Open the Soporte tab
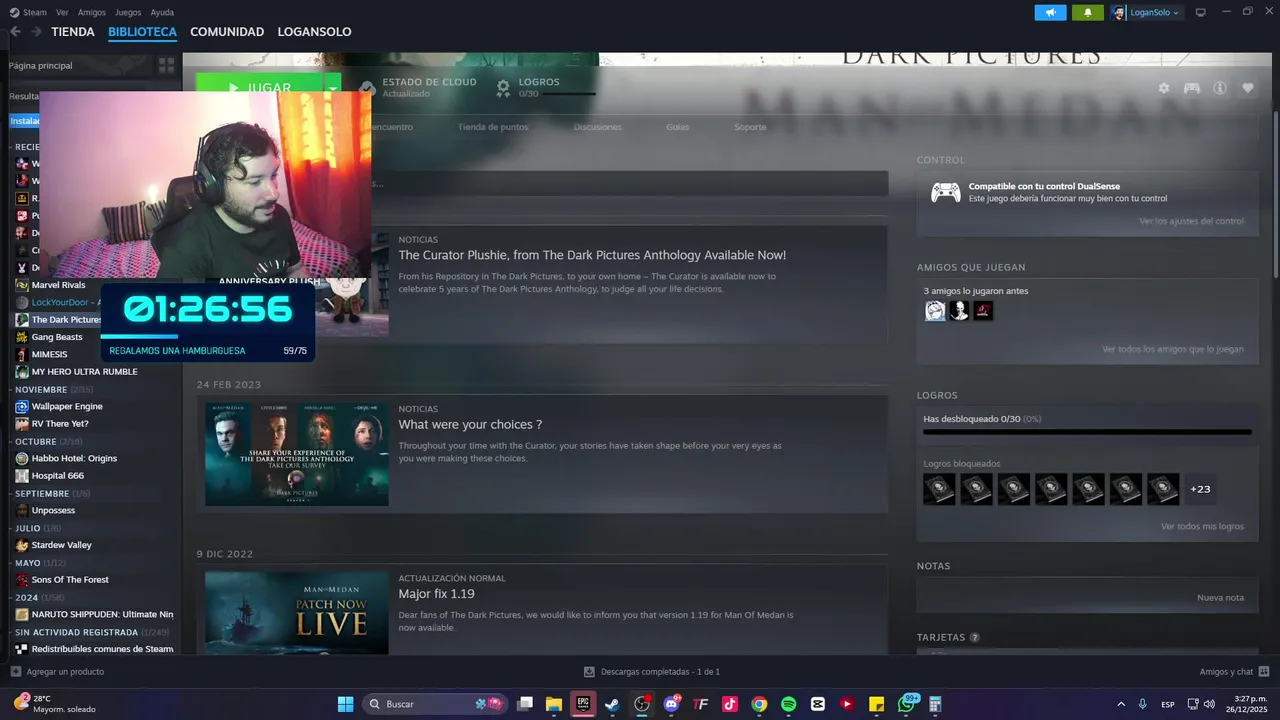Screen dimensions: 1280x720 point(750,127)
